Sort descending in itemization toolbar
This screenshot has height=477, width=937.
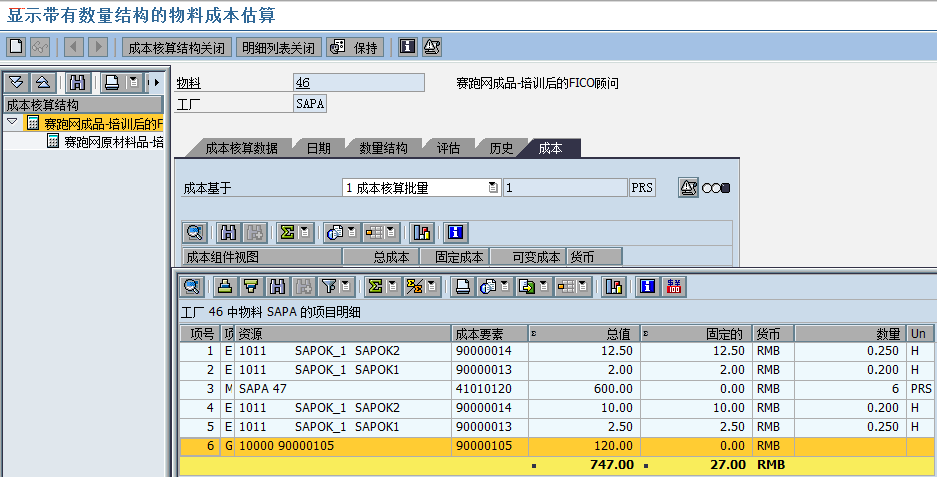[x=252, y=287]
